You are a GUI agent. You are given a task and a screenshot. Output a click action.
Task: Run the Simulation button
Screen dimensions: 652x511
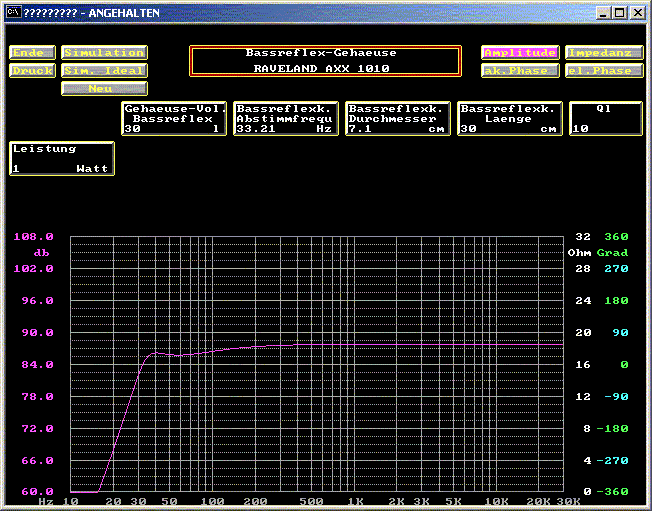pos(104,53)
